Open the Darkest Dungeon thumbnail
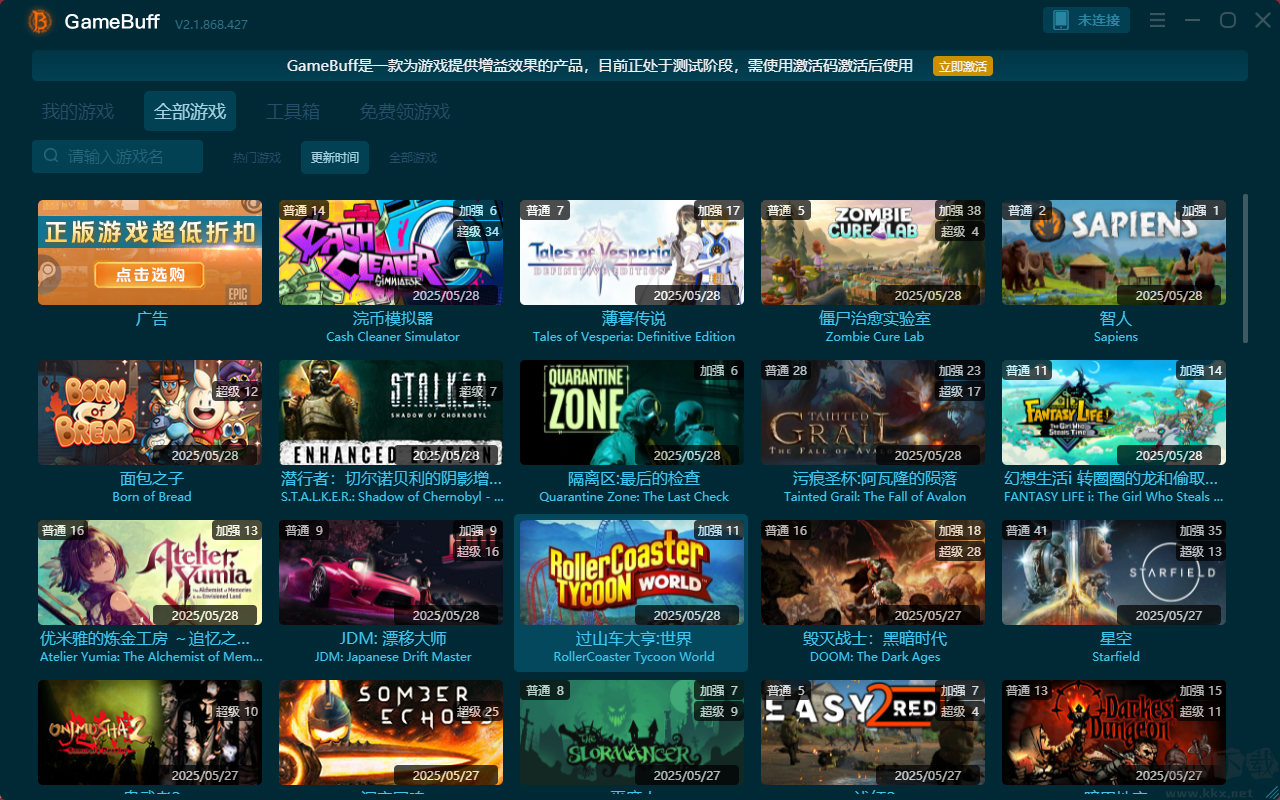This screenshot has width=1280, height=800. (1114, 732)
